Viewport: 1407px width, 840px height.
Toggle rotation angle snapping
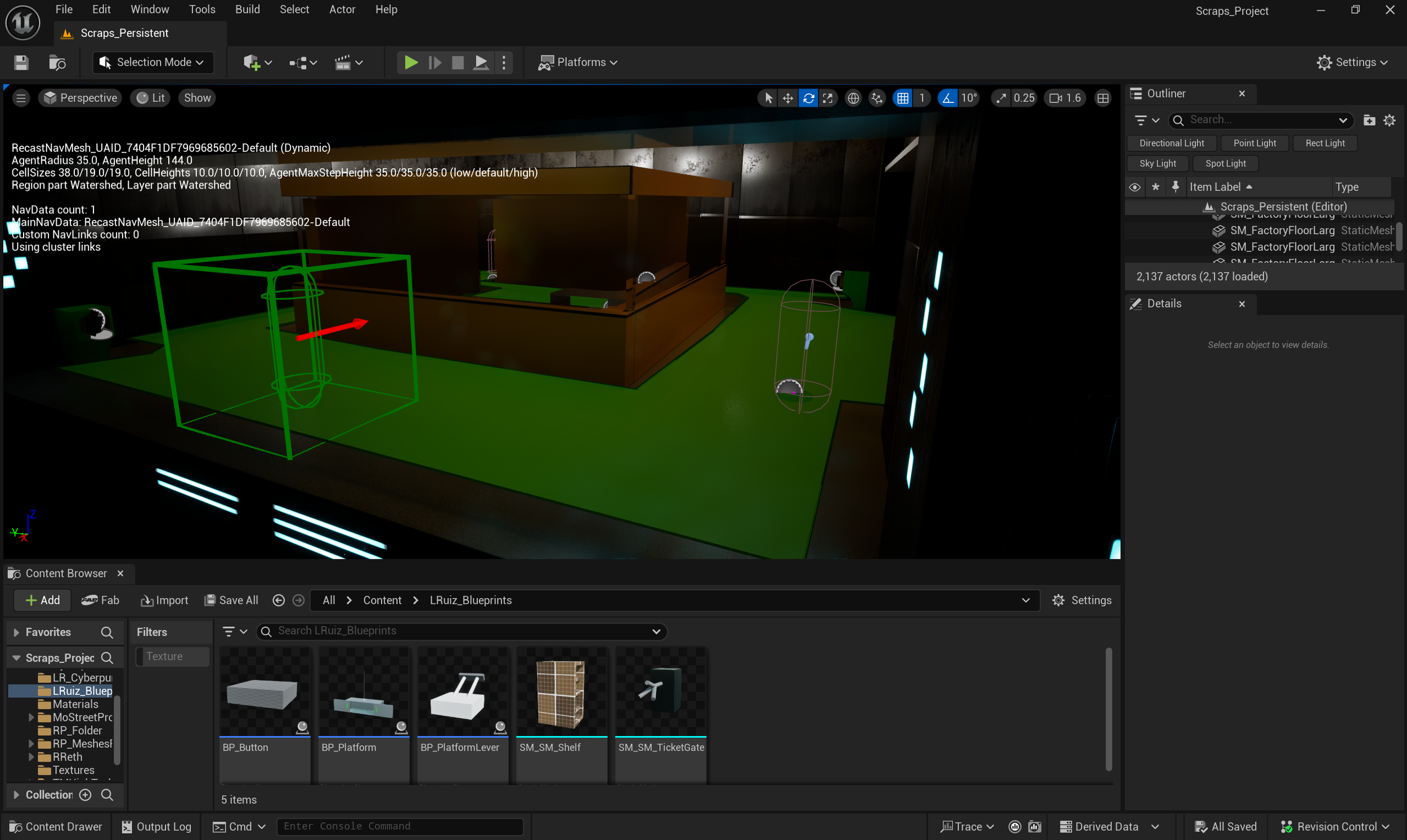pos(948,98)
